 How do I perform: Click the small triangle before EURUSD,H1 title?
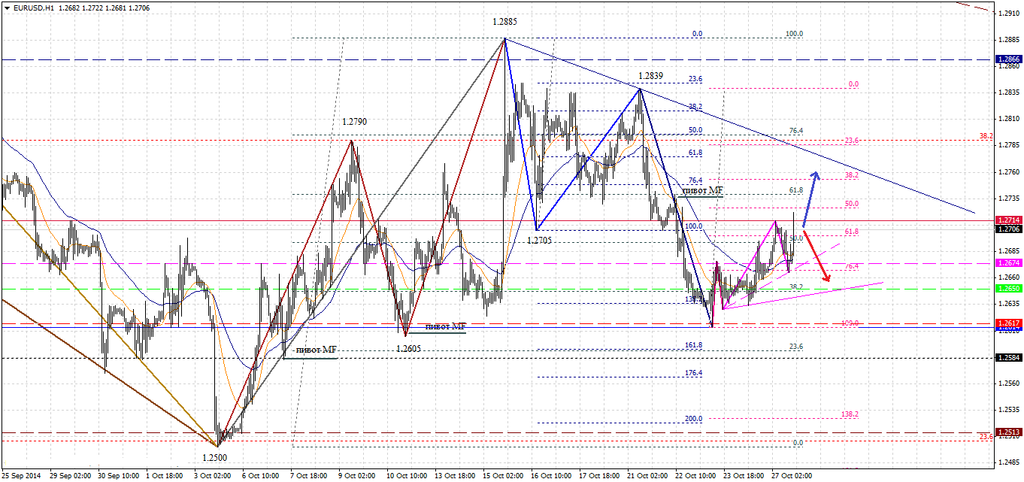[x=6, y=6]
